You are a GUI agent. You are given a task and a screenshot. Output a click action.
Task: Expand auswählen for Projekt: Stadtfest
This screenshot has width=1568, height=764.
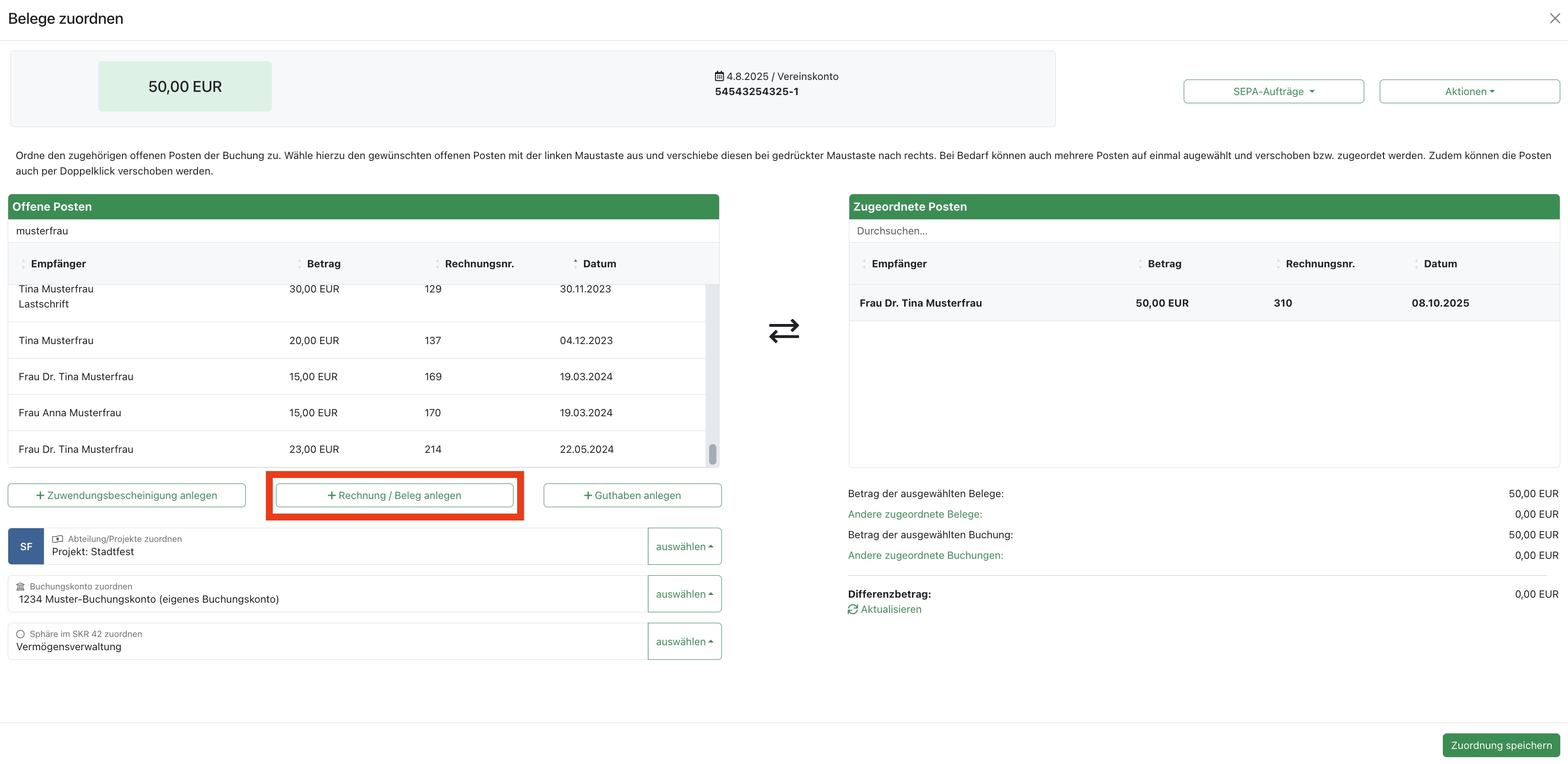684,546
